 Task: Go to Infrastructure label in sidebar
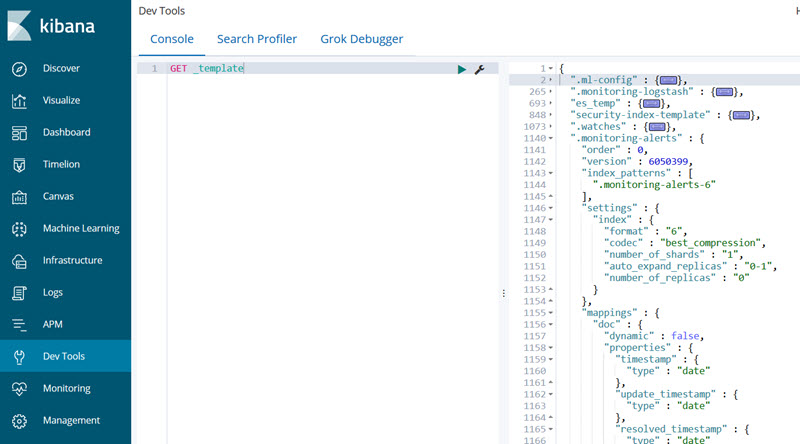tap(72, 260)
